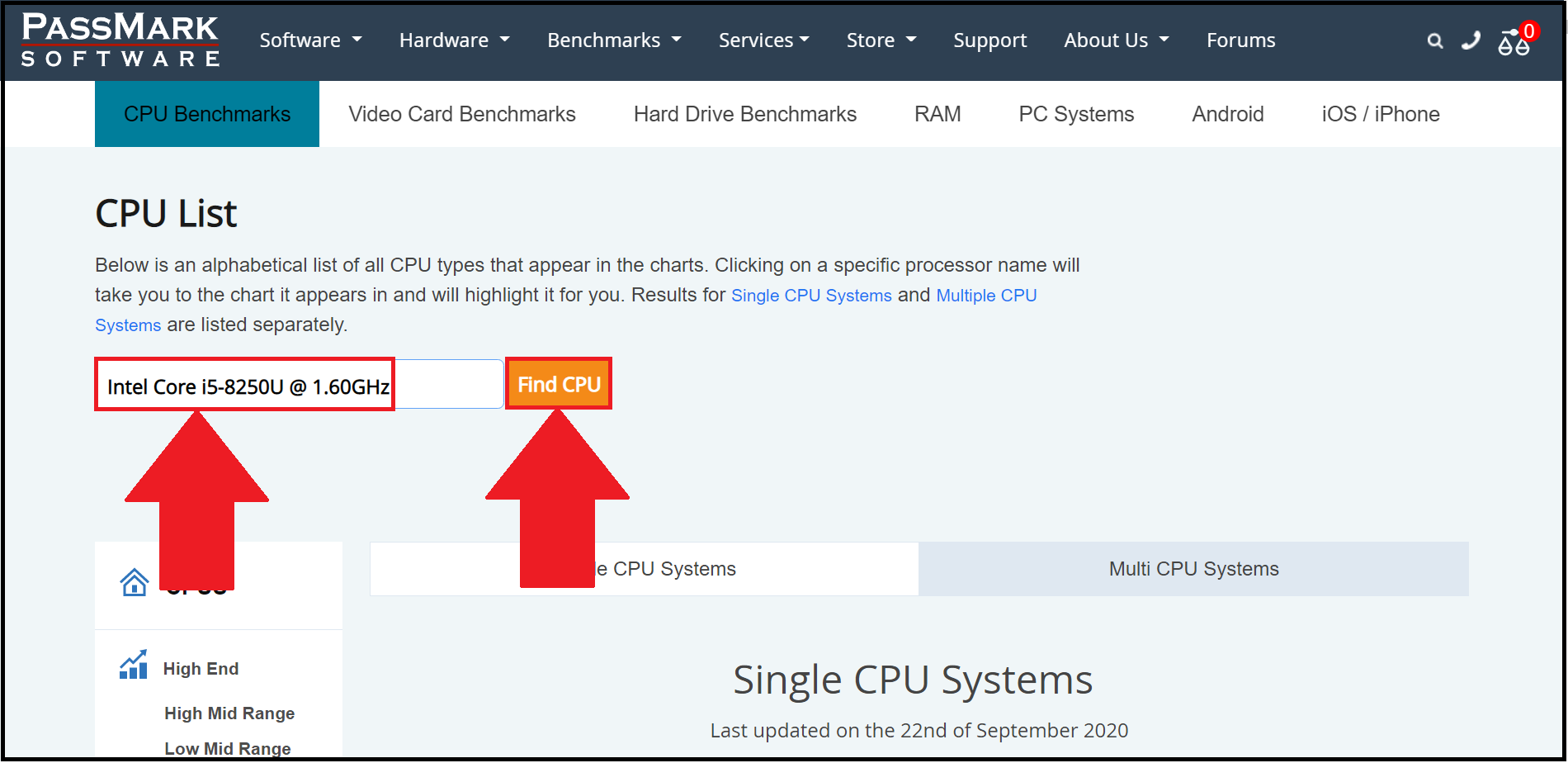The image size is (1568, 763).
Task: Select the CPU Benchmarks tab
Action: pyautogui.click(x=206, y=114)
